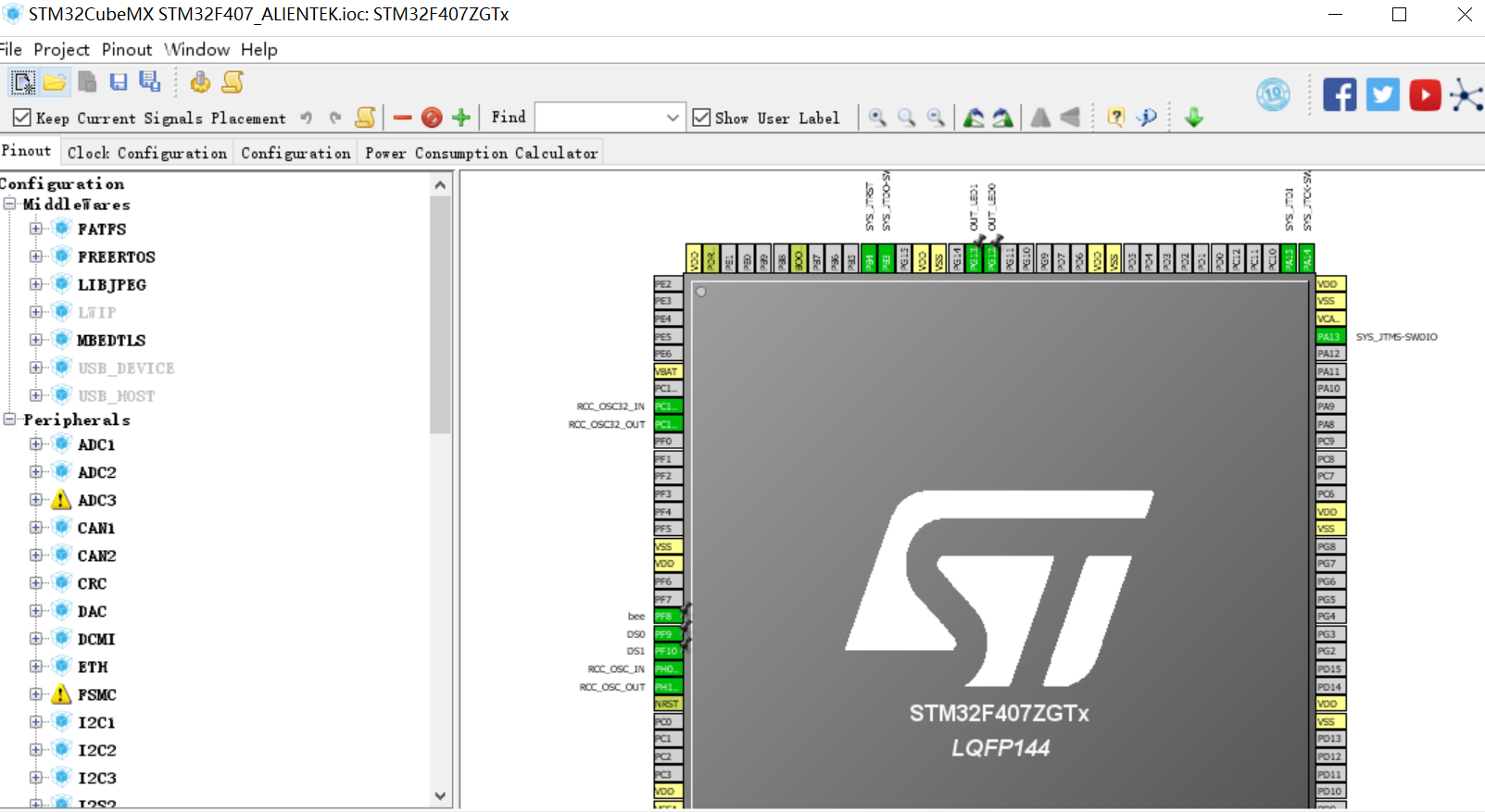Open the Twitter link icon
Viewport: 1485px width, 812px height.
pyautogui.click(x=1383, y=94)
